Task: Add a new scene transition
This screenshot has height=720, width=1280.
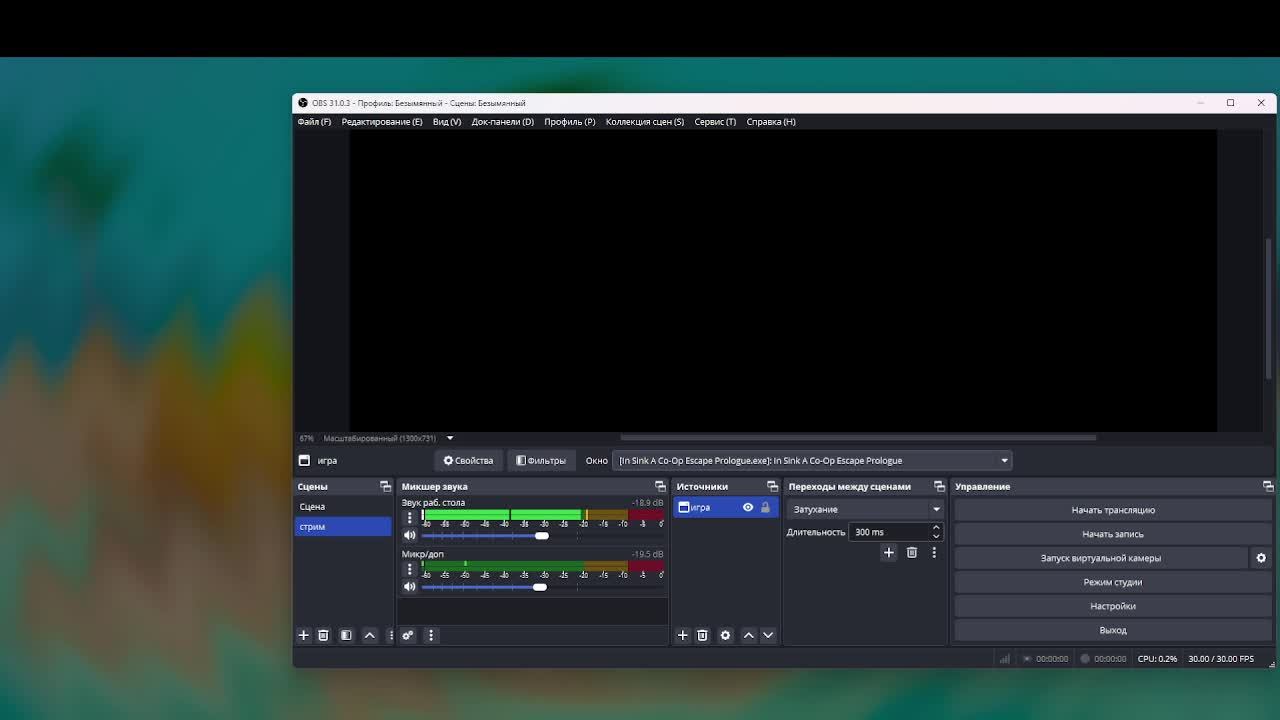Action: coord(888,552)
